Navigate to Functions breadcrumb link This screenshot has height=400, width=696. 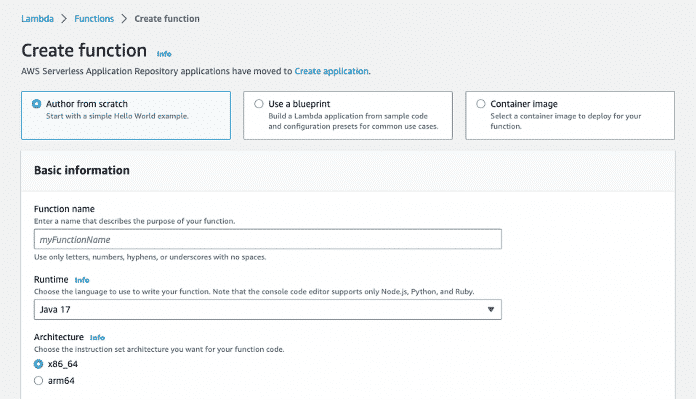point(93,18)
